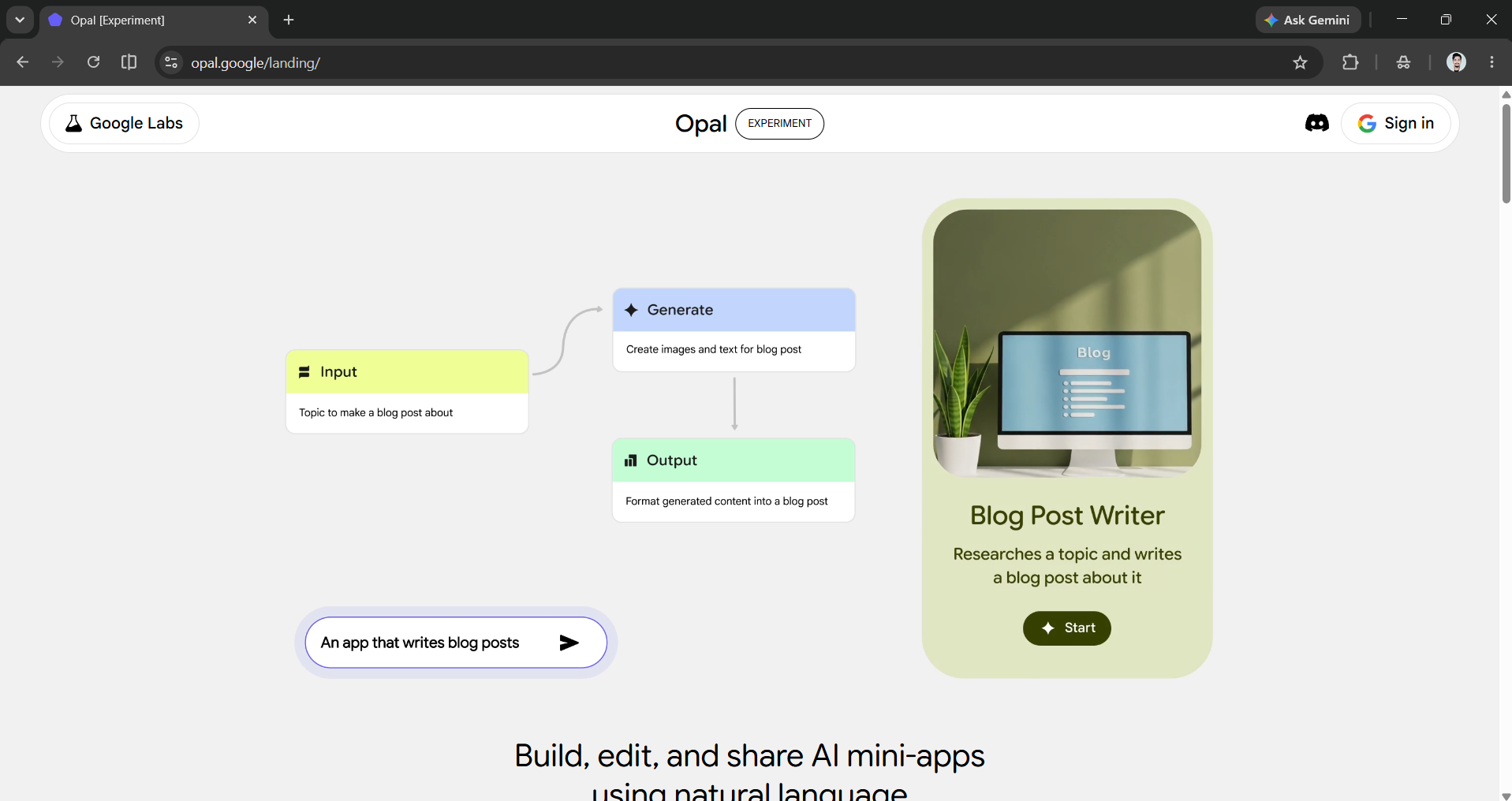
Task: Go back to previous page
Action: (22, 62)
